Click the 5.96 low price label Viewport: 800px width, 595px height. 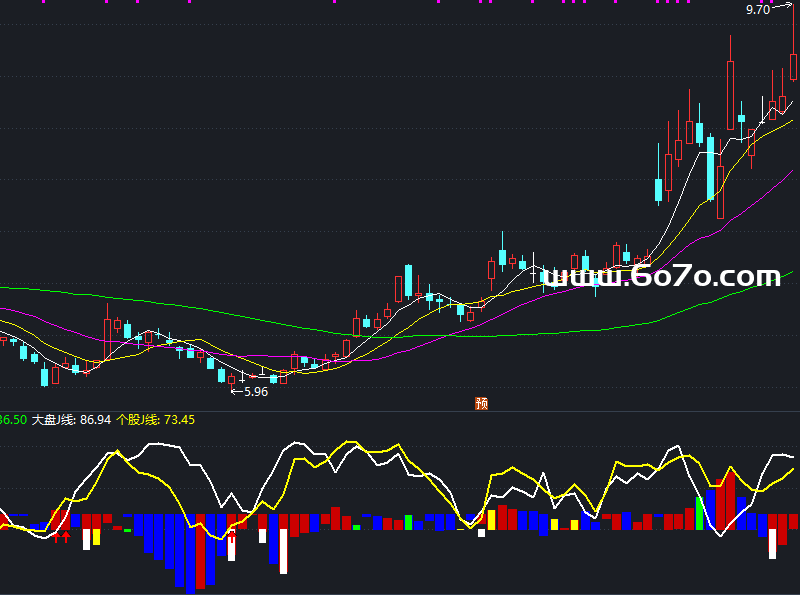(256, 392)
